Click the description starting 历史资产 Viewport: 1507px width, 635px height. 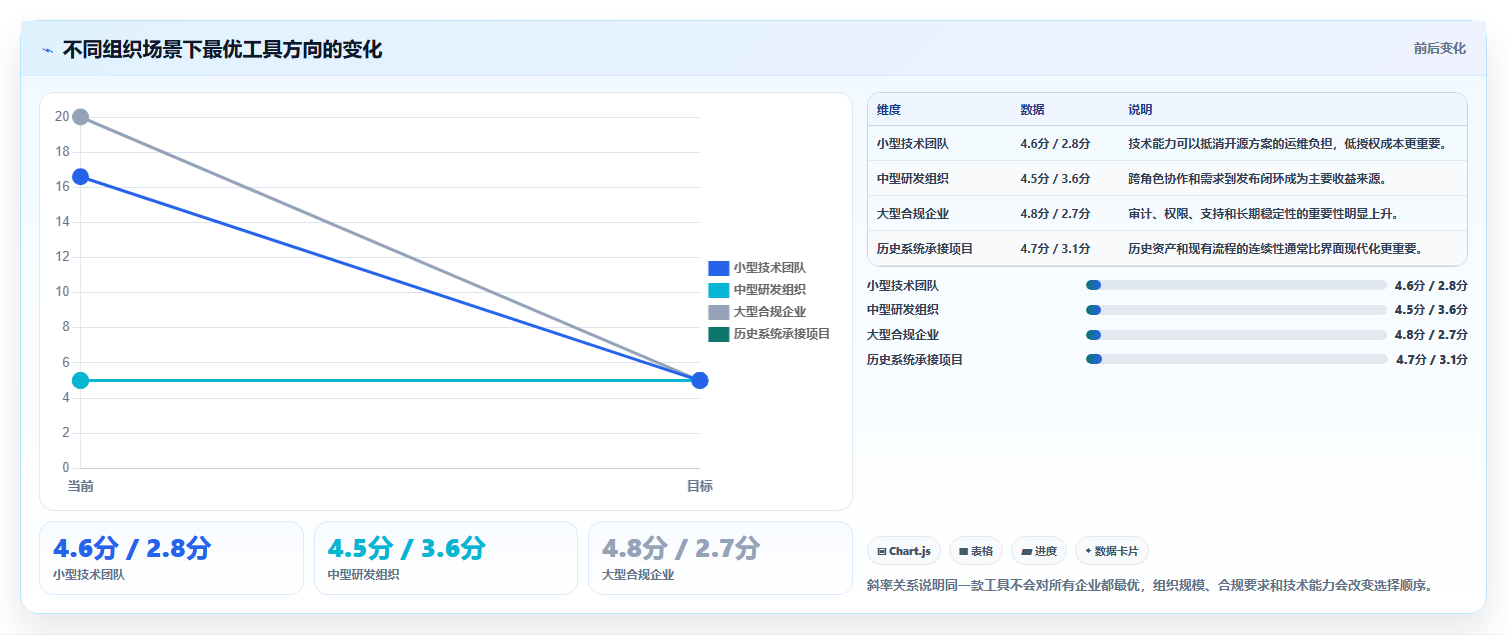pyautogui.click(x=1276, y=249)
